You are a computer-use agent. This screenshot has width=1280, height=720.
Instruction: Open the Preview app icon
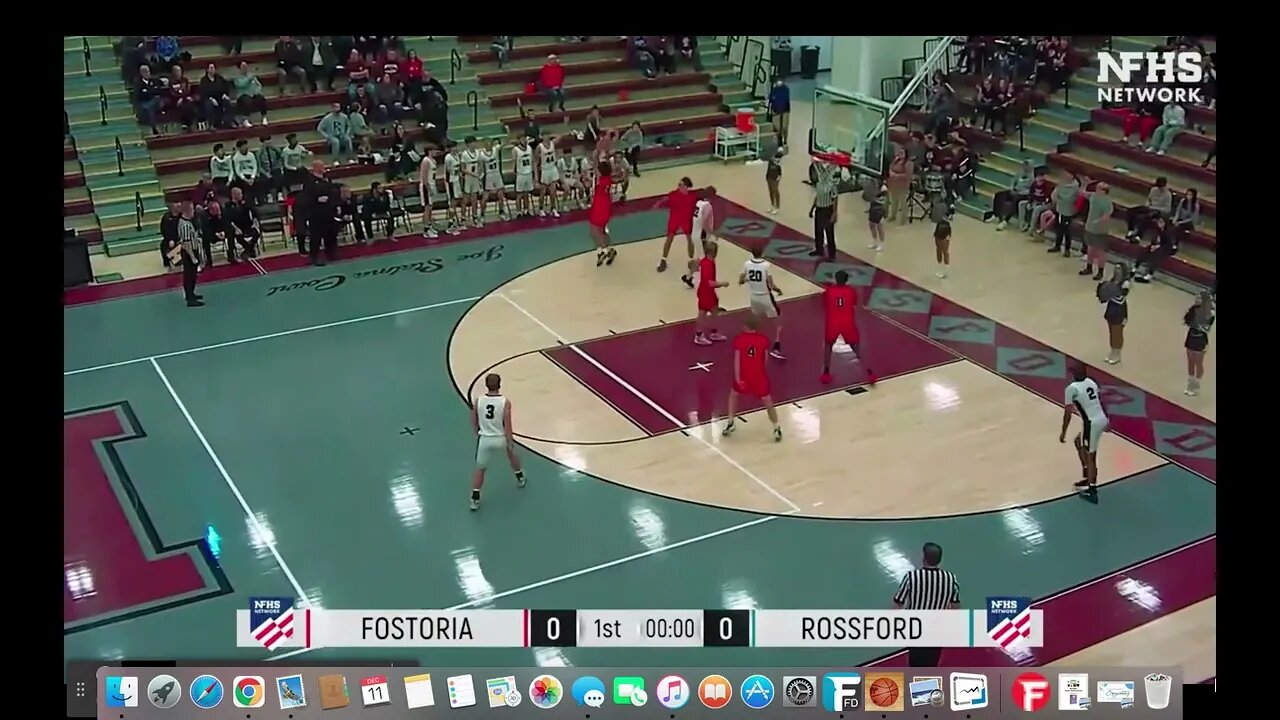926,691
